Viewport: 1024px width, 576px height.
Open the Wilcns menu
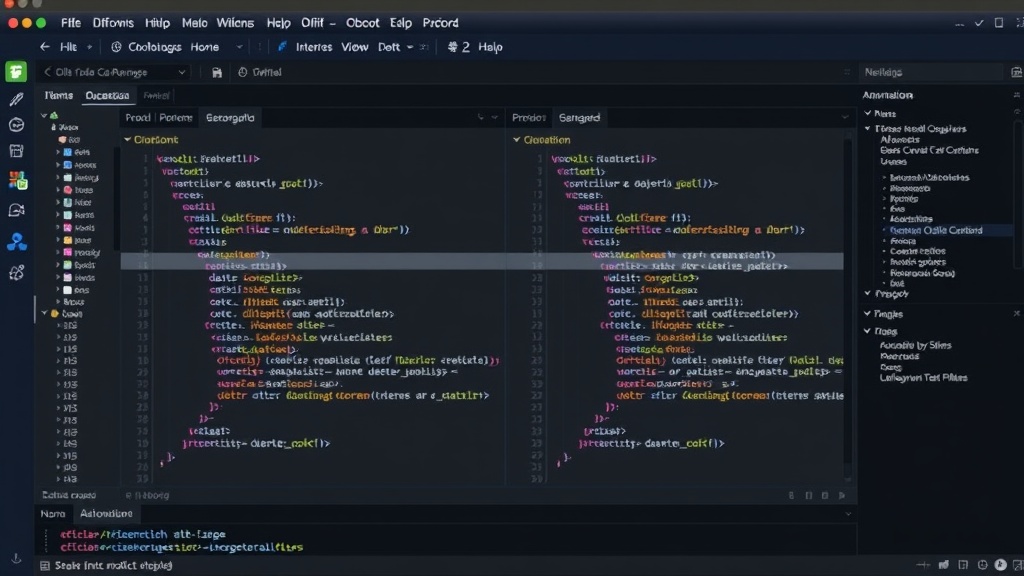pyautogui.click(x=235, y=23)
